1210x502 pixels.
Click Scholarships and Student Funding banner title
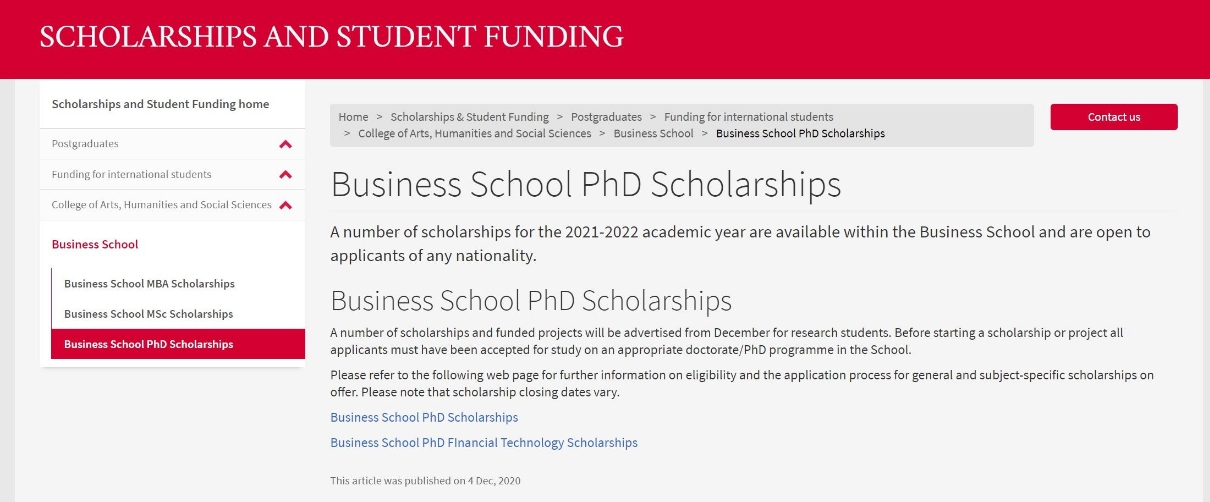pyautogui.click(x=331, y=37)
